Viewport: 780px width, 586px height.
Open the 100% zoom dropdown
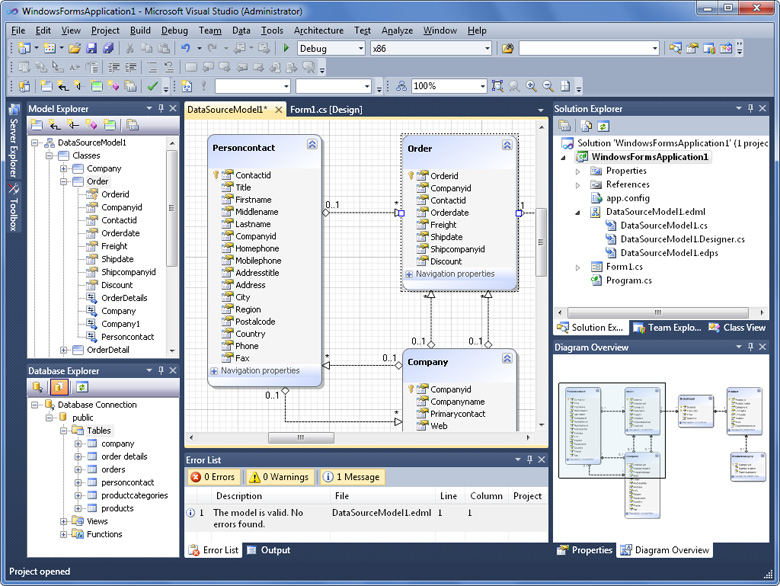tap(482, 86)
